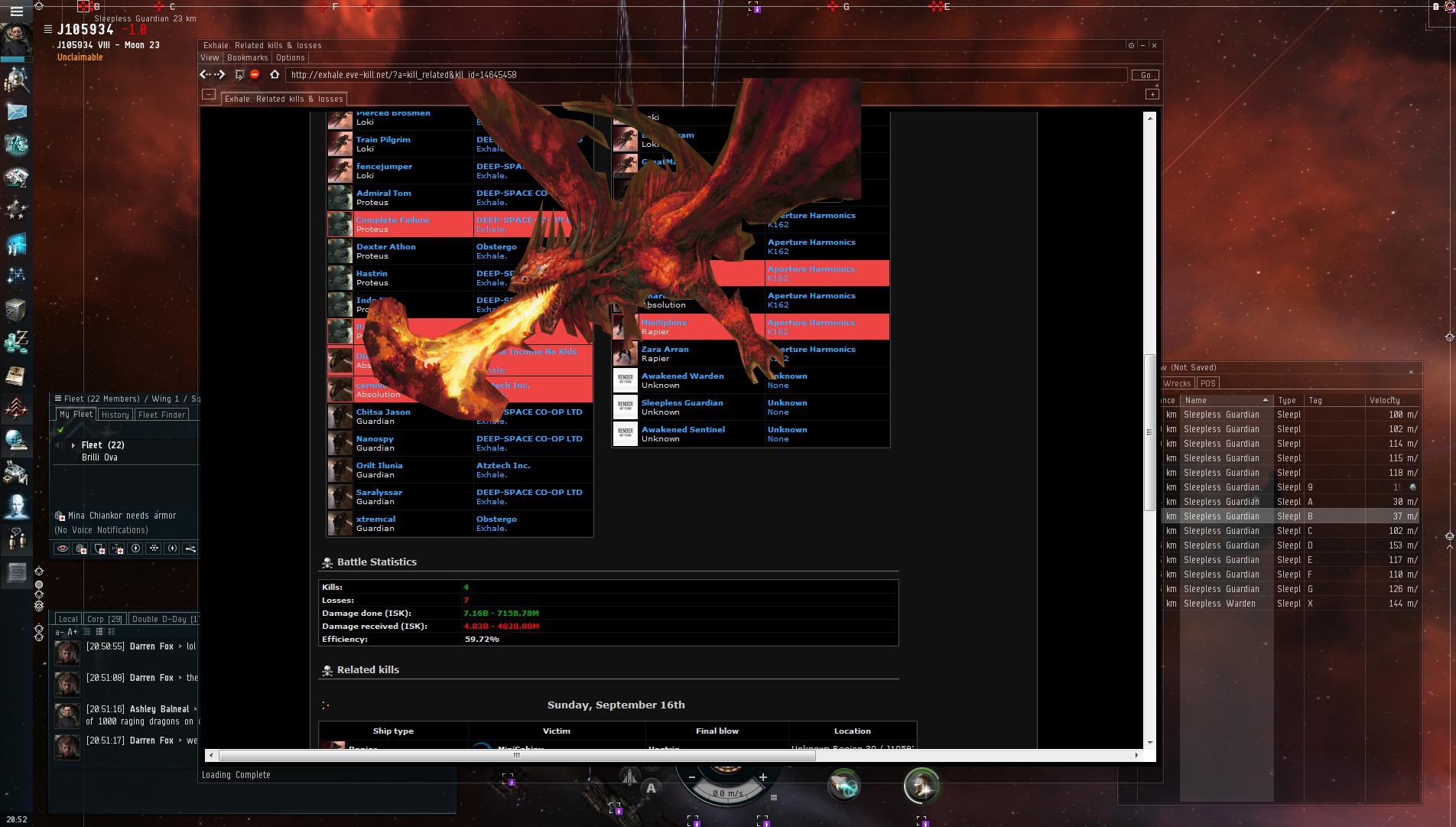The width and height of the screenshot is (1456, 827).
Task: Click the browser horizontal scrollbar thumb
Action: tap(517, 755)
